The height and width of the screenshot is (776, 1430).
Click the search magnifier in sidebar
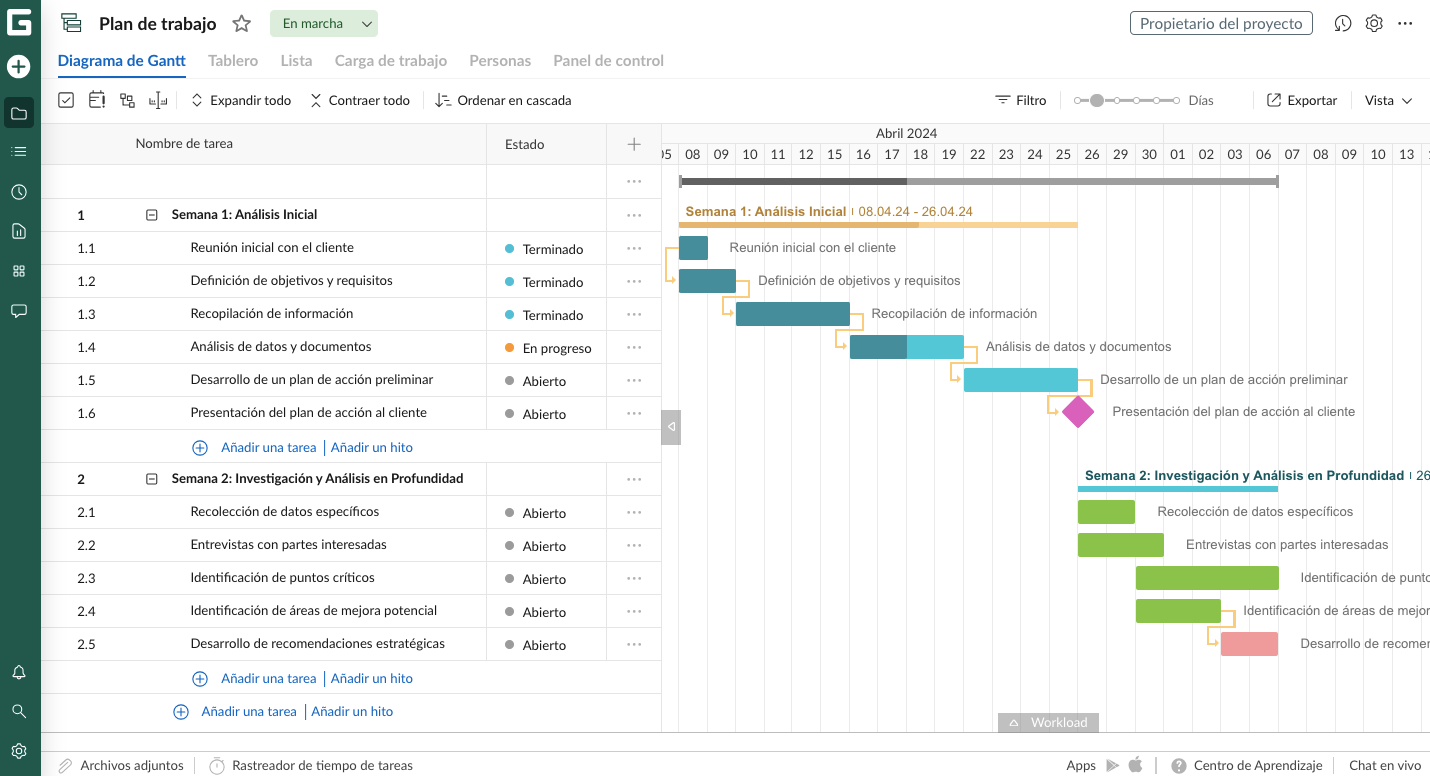[19, 711]
